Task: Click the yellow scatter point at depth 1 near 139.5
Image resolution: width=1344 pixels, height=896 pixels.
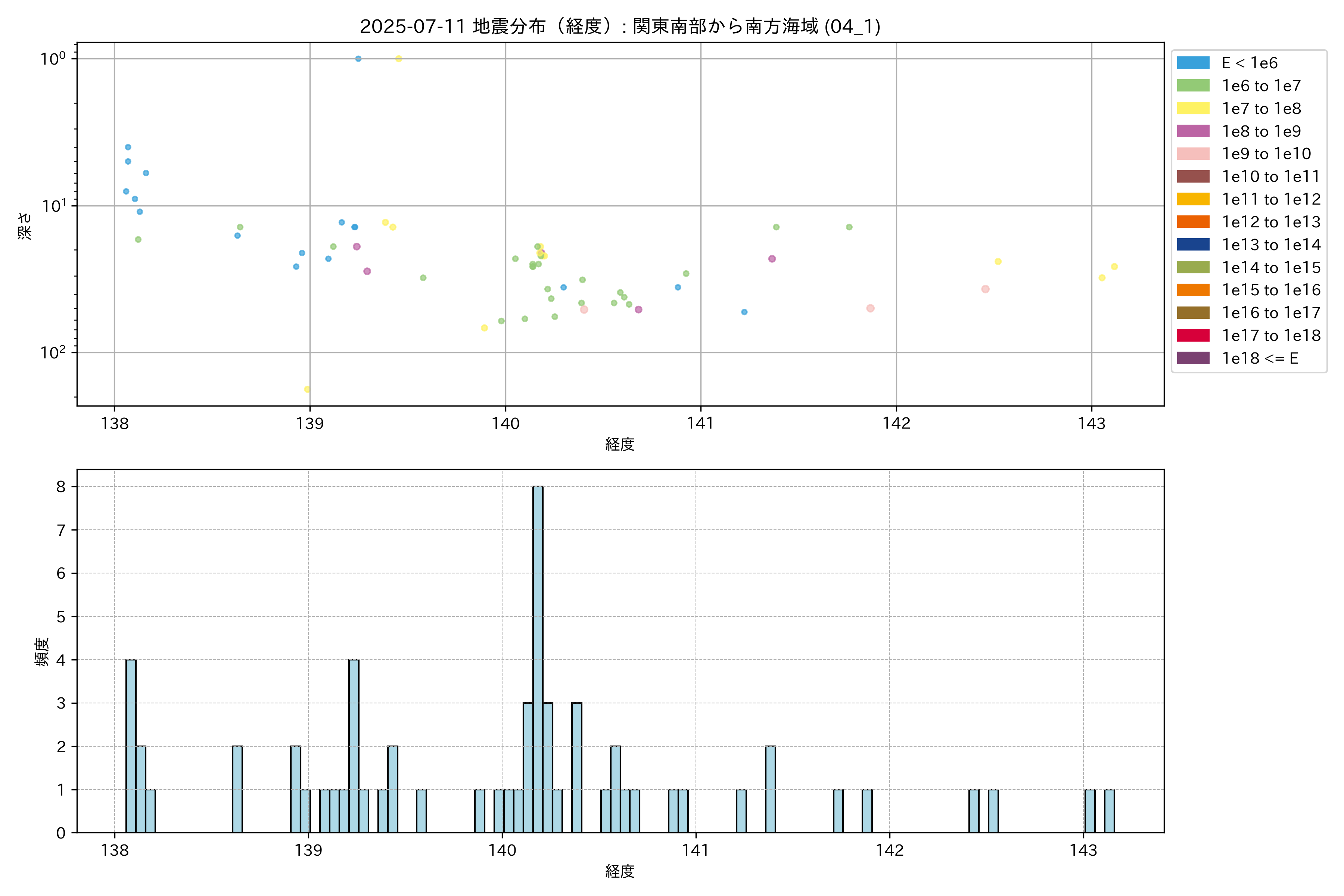Action: [x=399, y=59]
